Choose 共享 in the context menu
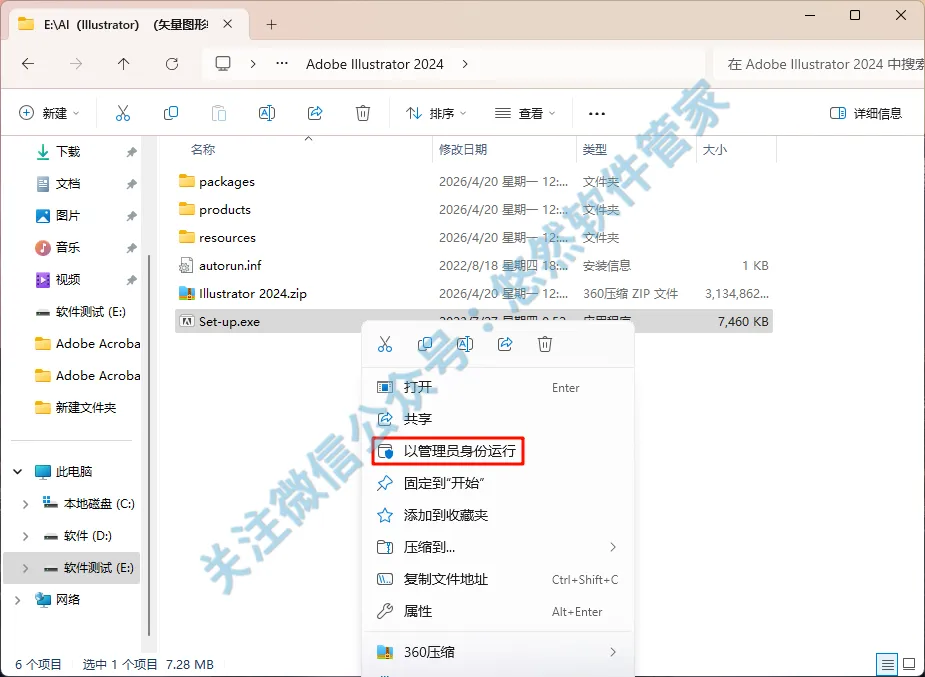The height and width of the screenshot is (677, 925). coord(498,419)
